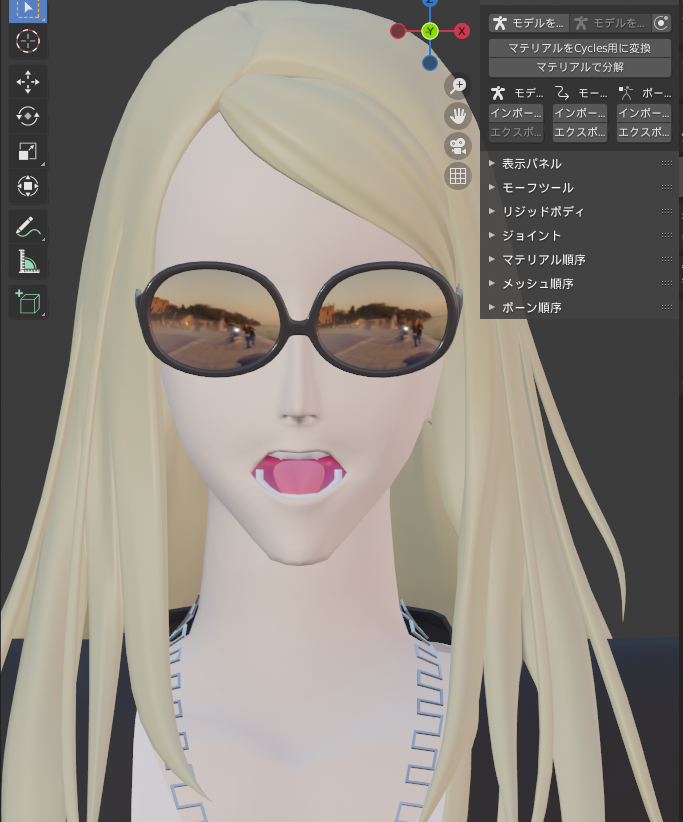The image size is (683, 822).
Task: Click インポー... under the モー... motion column
Action: (580, 113)
